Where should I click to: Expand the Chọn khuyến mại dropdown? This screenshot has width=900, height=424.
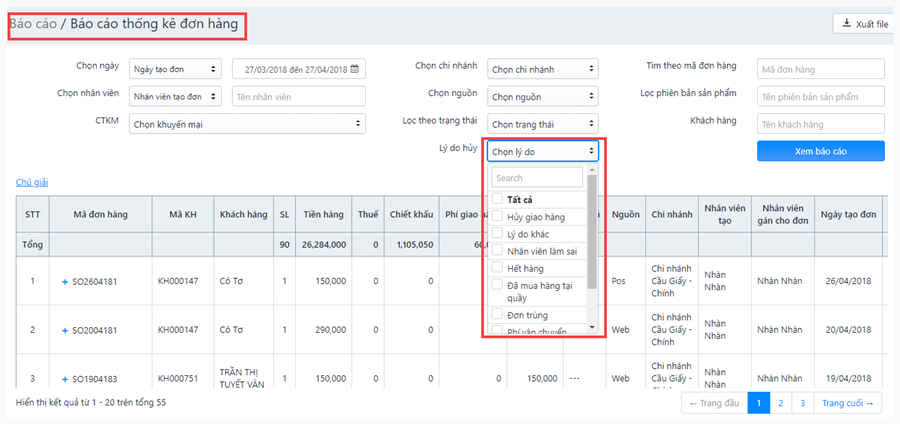tap(247, 123)
